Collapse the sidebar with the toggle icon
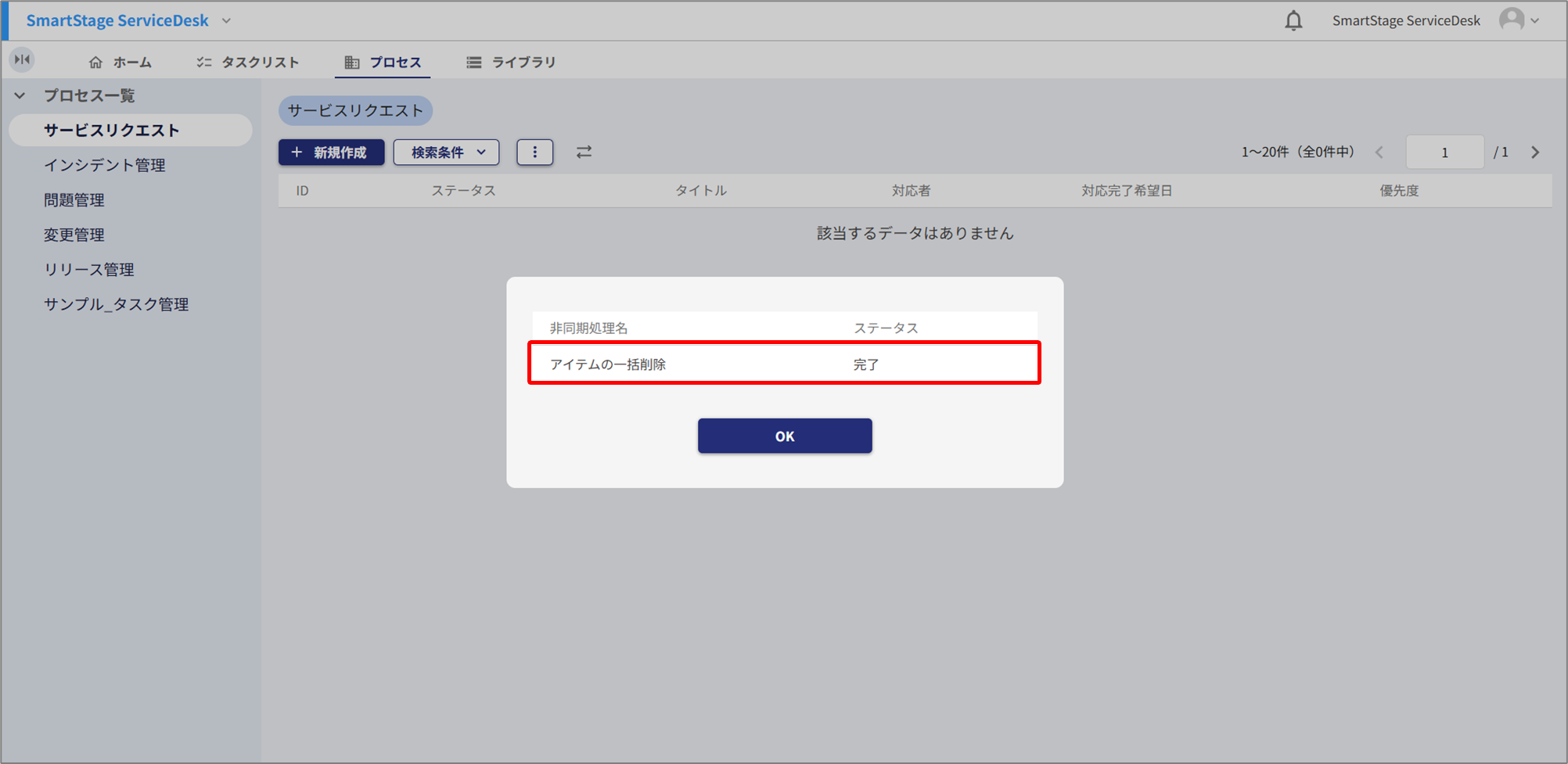1568x764 pixels. tap(22, 60)
